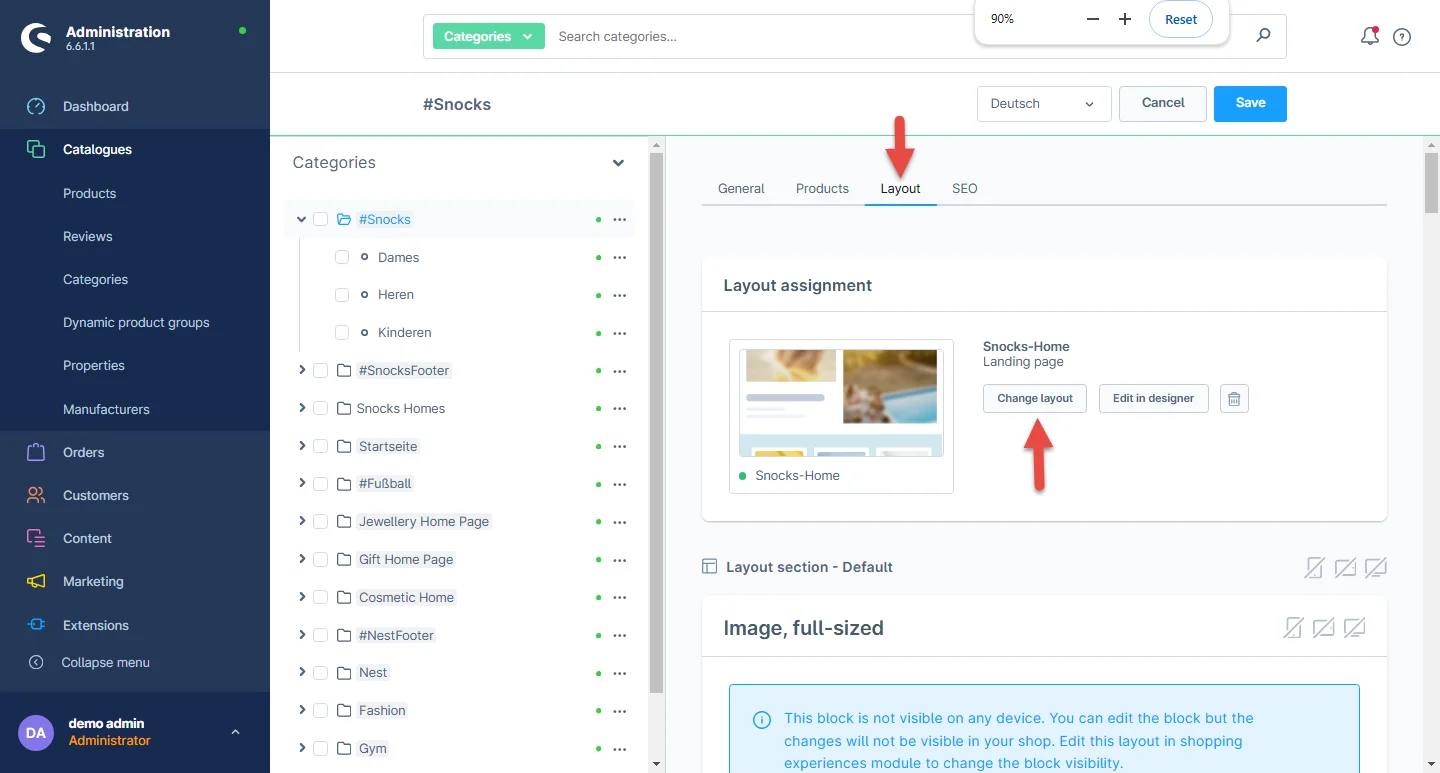The width and height of the screenshot is (1440, 773).
Task: Open the Marketing megaphone menu
Action: point(36,581)
